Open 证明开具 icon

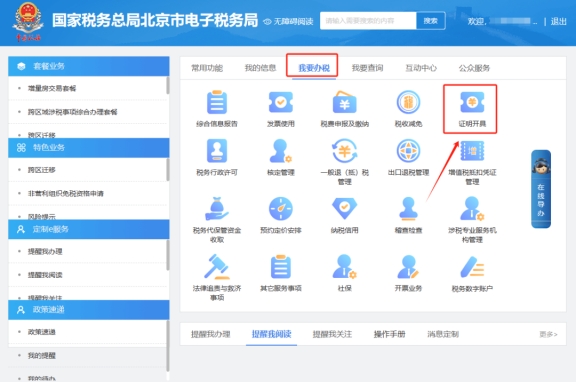472,102
